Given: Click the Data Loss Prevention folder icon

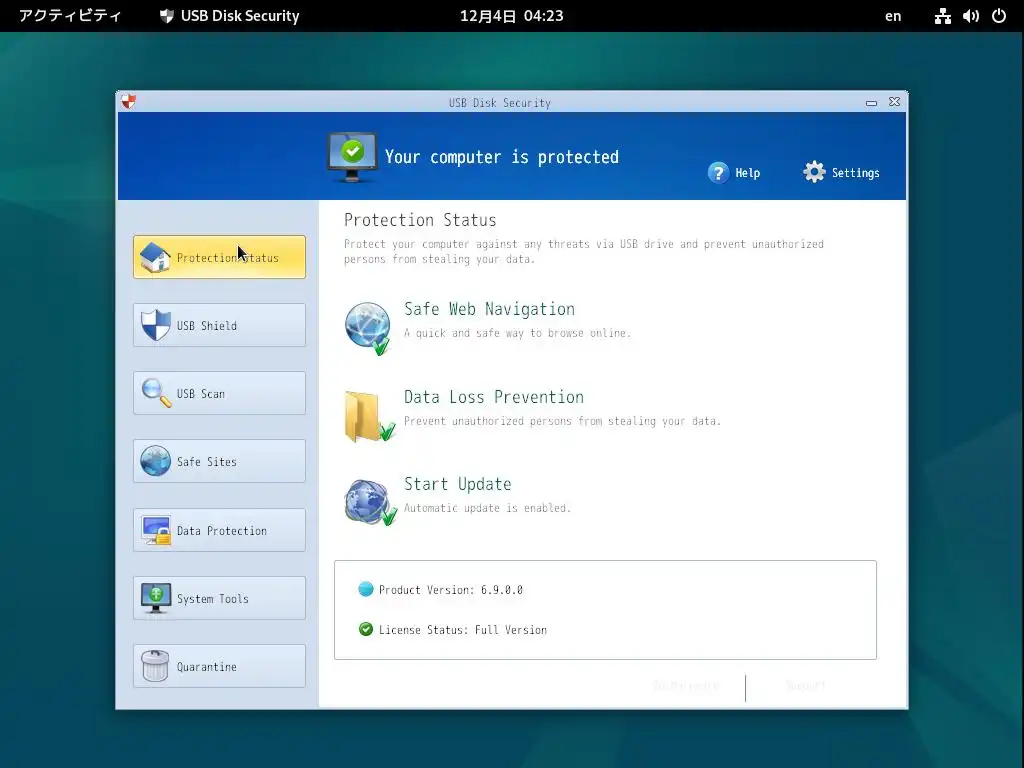Looking at the screenshot, I should (x=369, y=417).
